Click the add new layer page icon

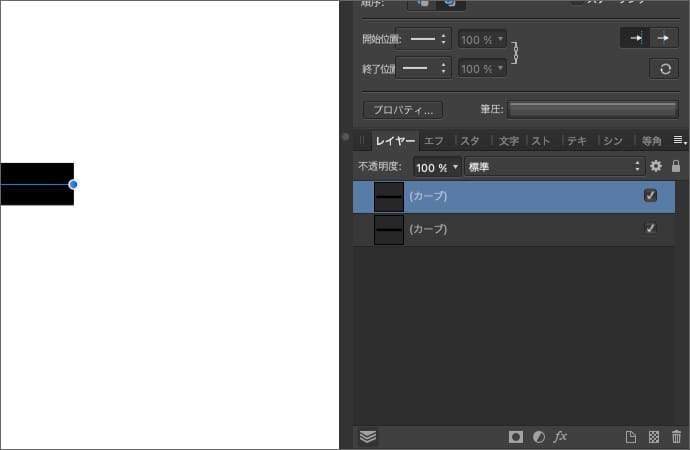(x=631, y=437)
